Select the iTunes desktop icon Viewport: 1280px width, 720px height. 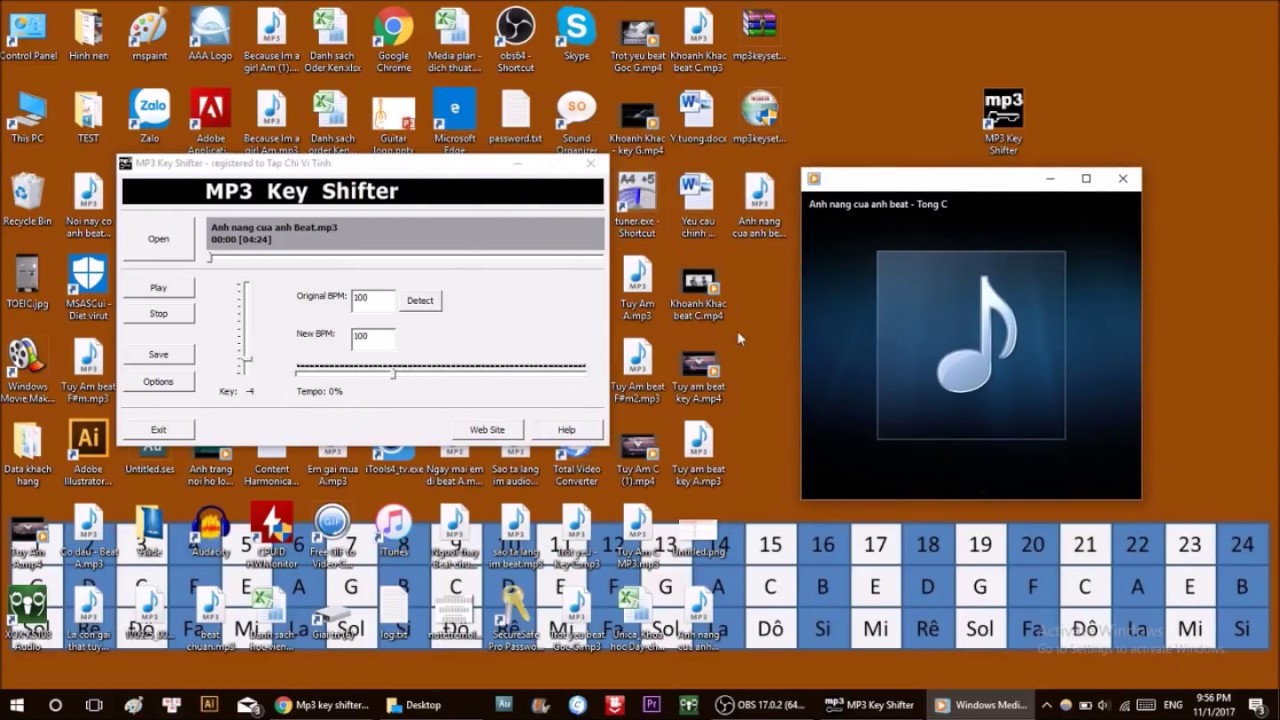click(x=394, y=530)
